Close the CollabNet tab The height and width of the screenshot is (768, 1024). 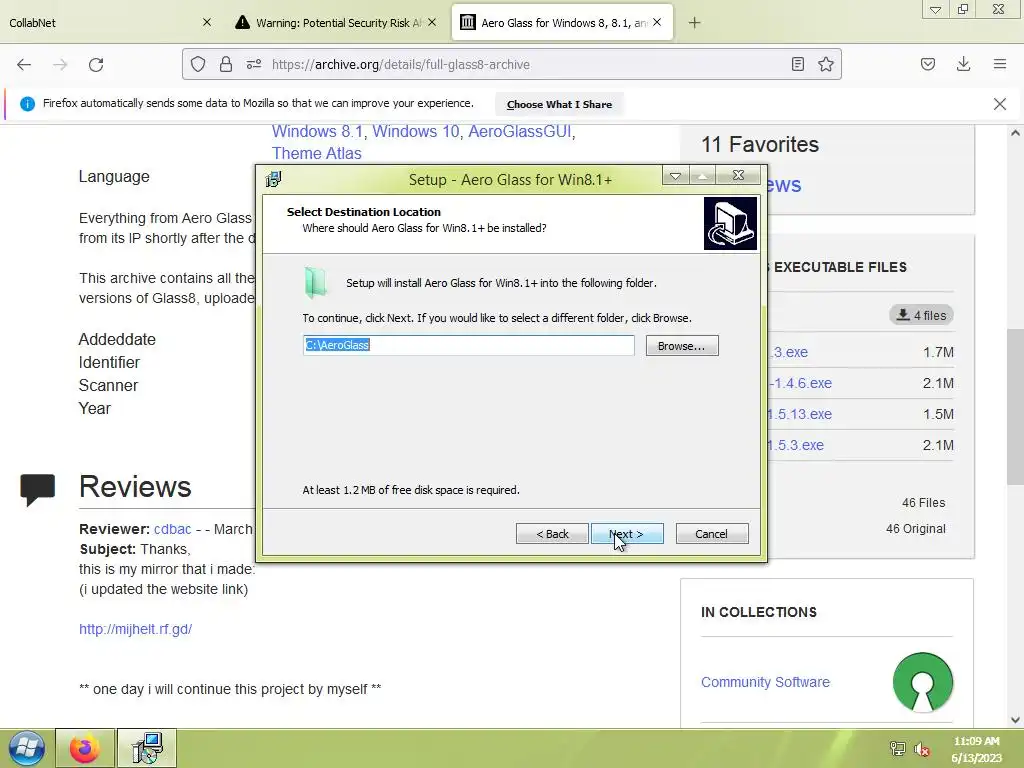pos(207,22)
